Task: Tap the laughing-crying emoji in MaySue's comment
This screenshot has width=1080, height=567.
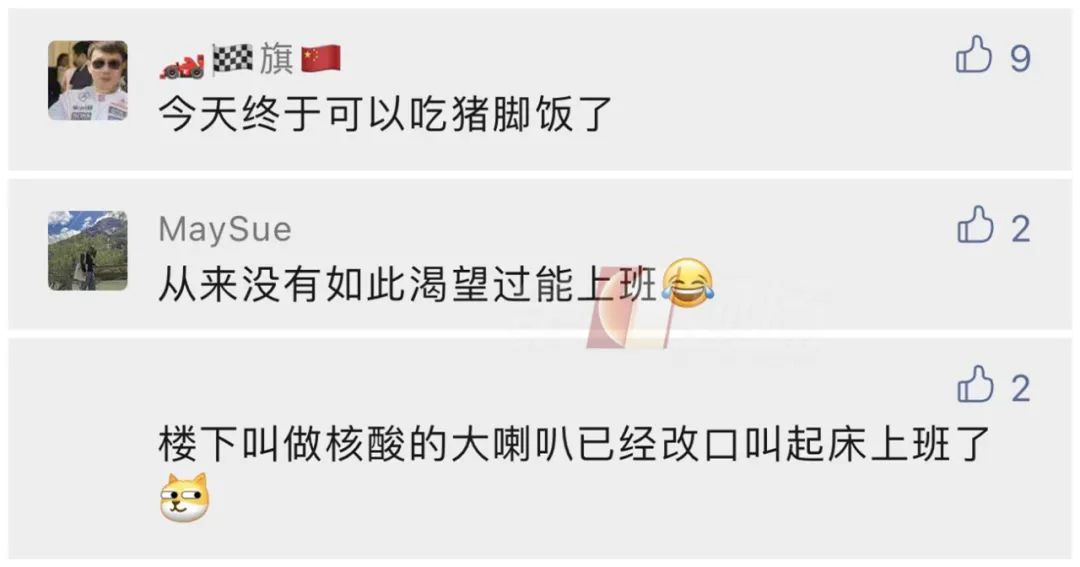Action: click(x=687, y=282)
